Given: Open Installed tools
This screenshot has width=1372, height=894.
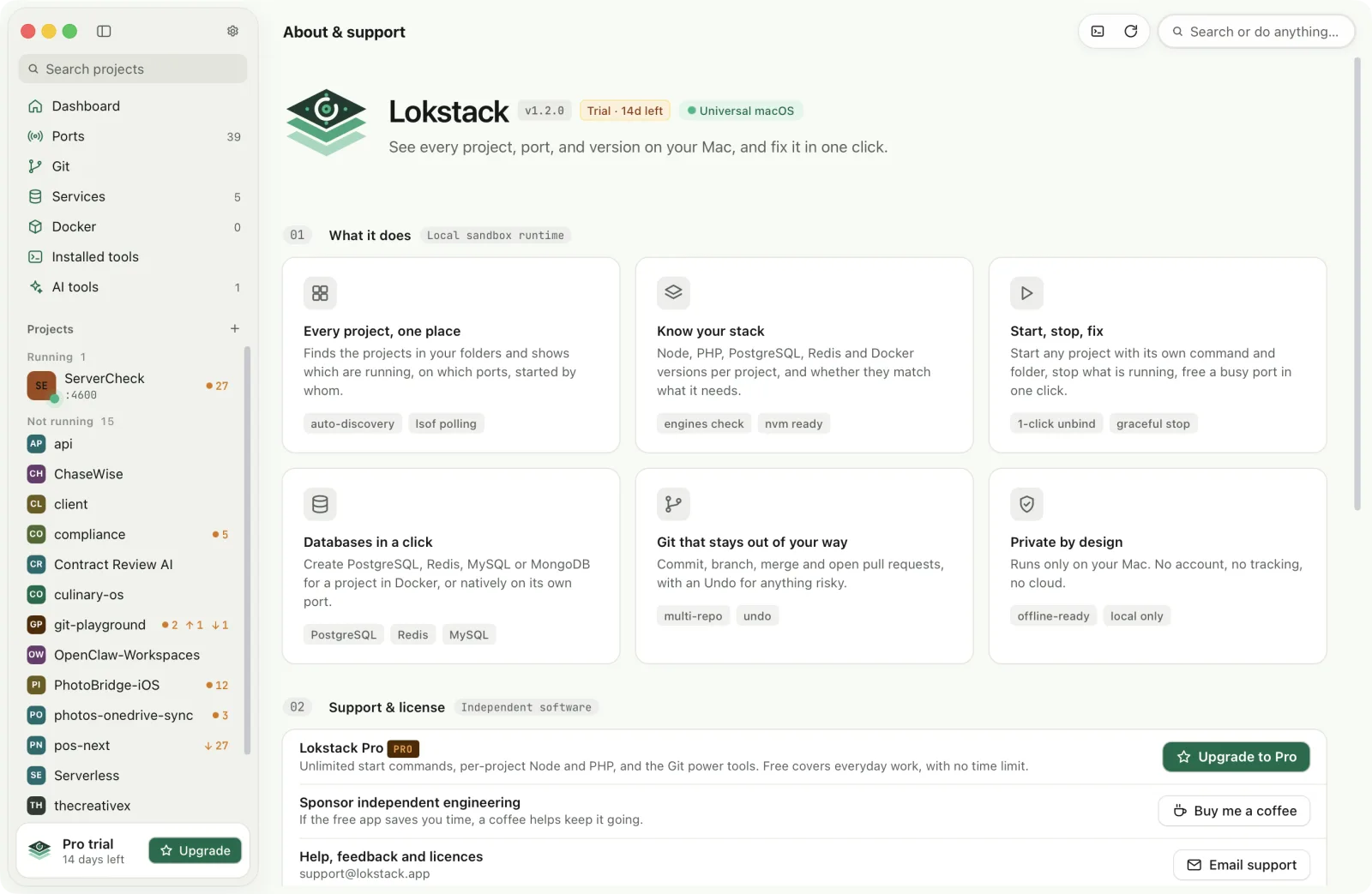Looking at the screenshot, I should [133, 257].
